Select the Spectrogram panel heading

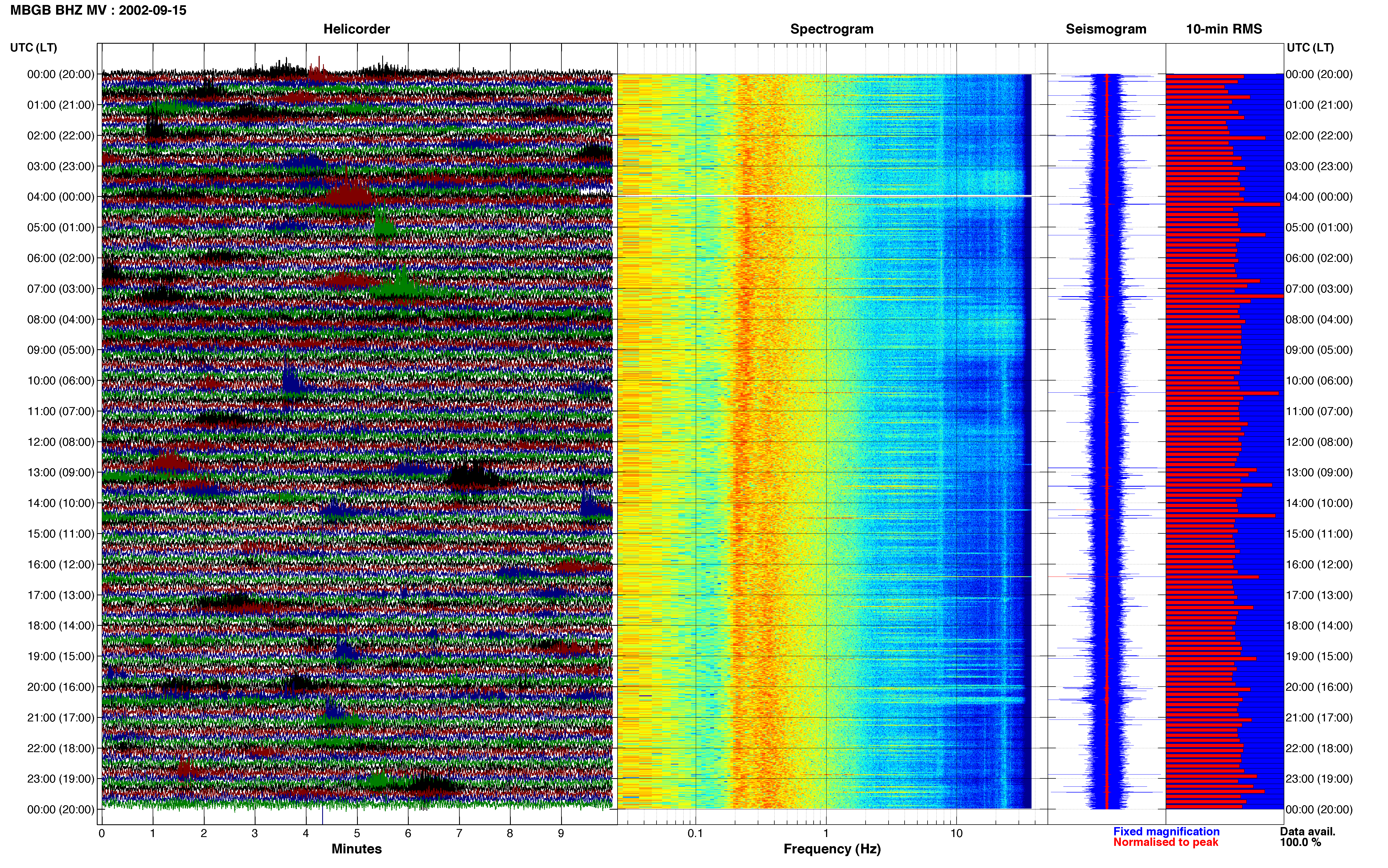coord(832,29)
